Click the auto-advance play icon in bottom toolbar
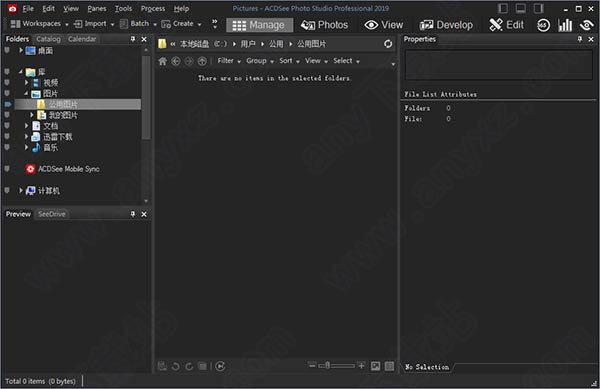This screenshot has height=389, width=600. (220, 366)
